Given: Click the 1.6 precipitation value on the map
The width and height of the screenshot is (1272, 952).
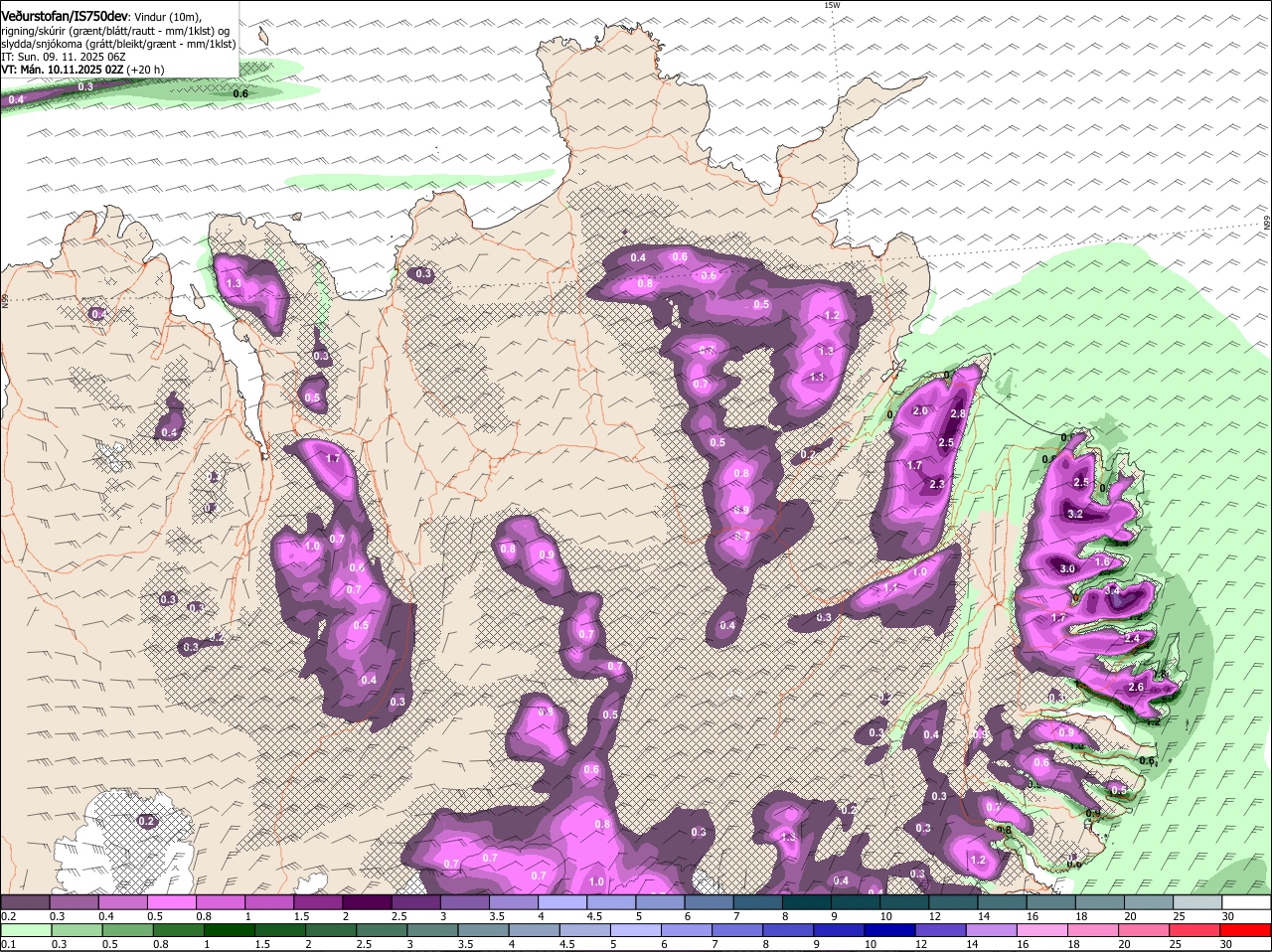Looking at the screenshot, I should (x=1101, y=561).
